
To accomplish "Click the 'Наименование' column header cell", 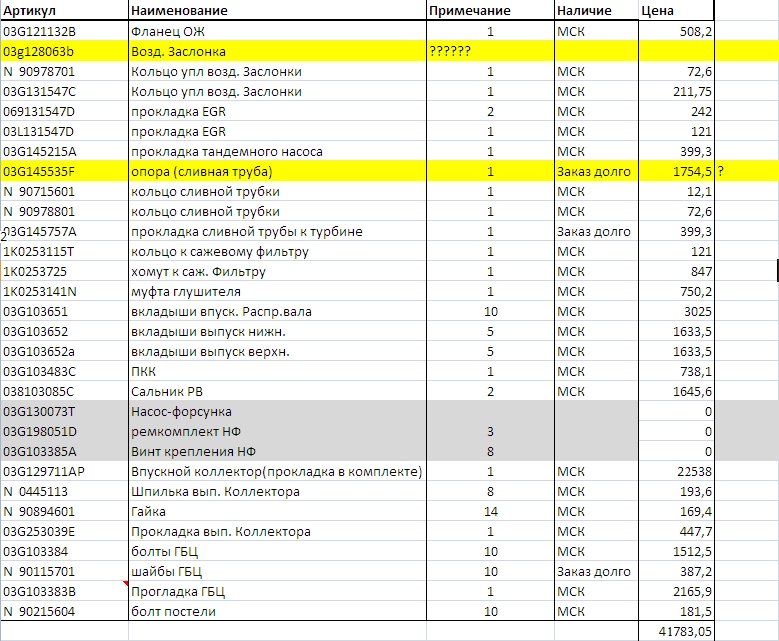I will [x=276, y=10].
